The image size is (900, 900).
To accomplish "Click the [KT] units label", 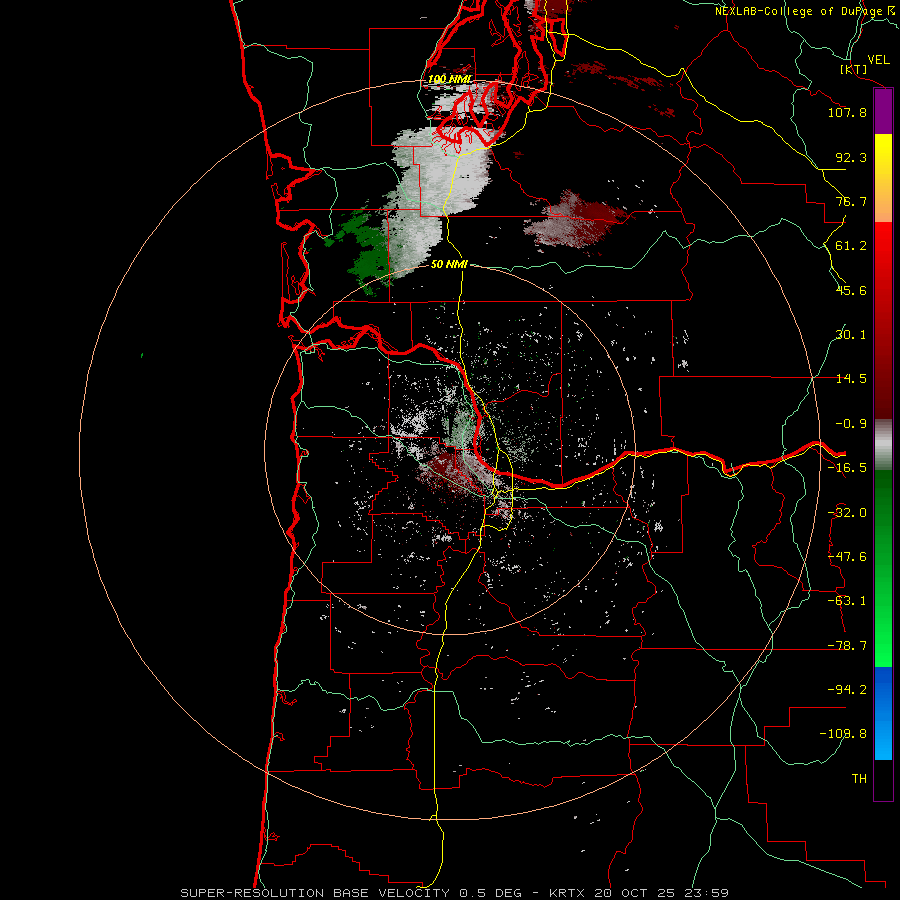I will pos(853,69).
